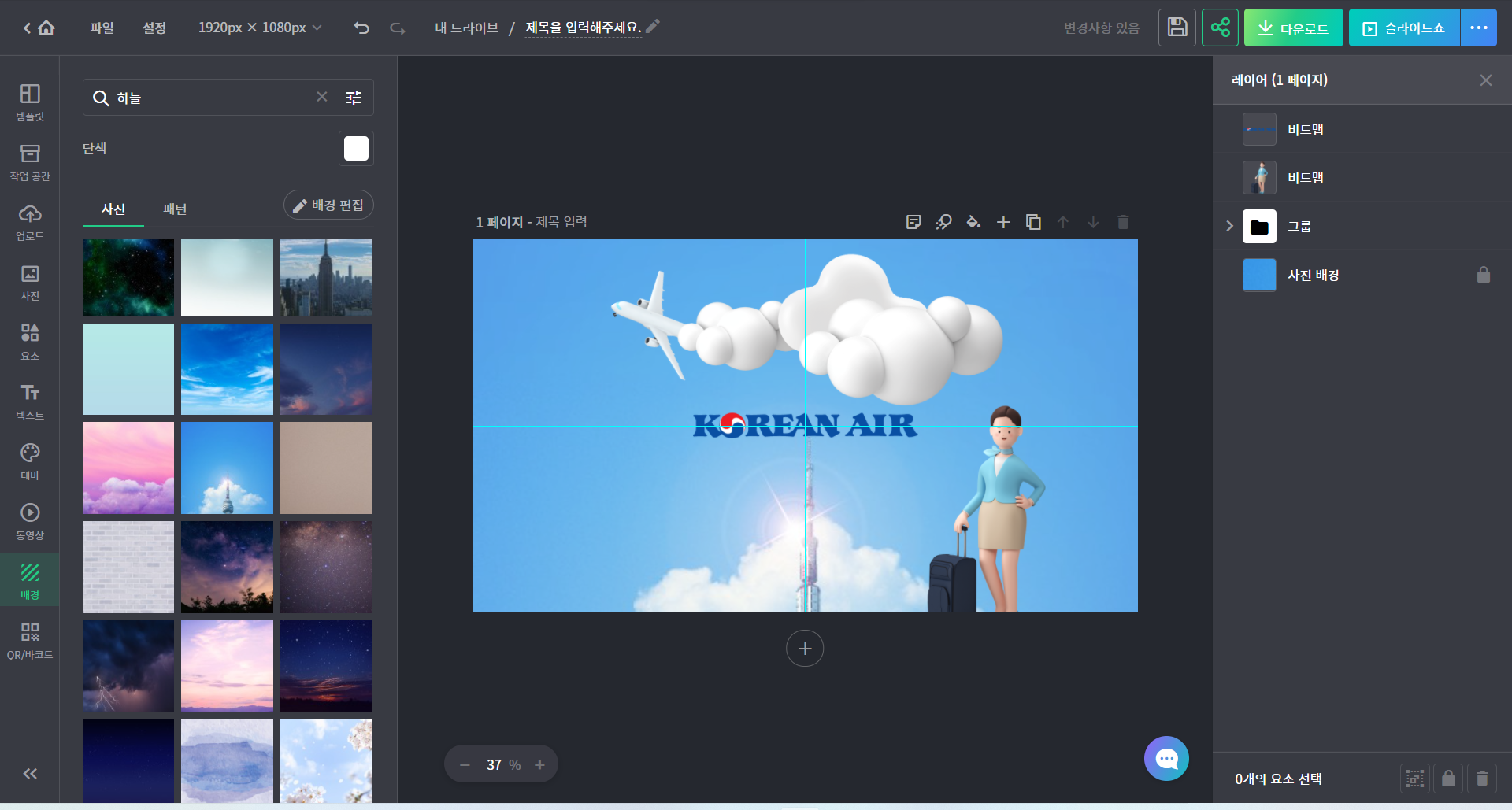This screenshot has width=1512, height=810.
Task: Duplicate the page with copy icon
Action: [1033, 222]
